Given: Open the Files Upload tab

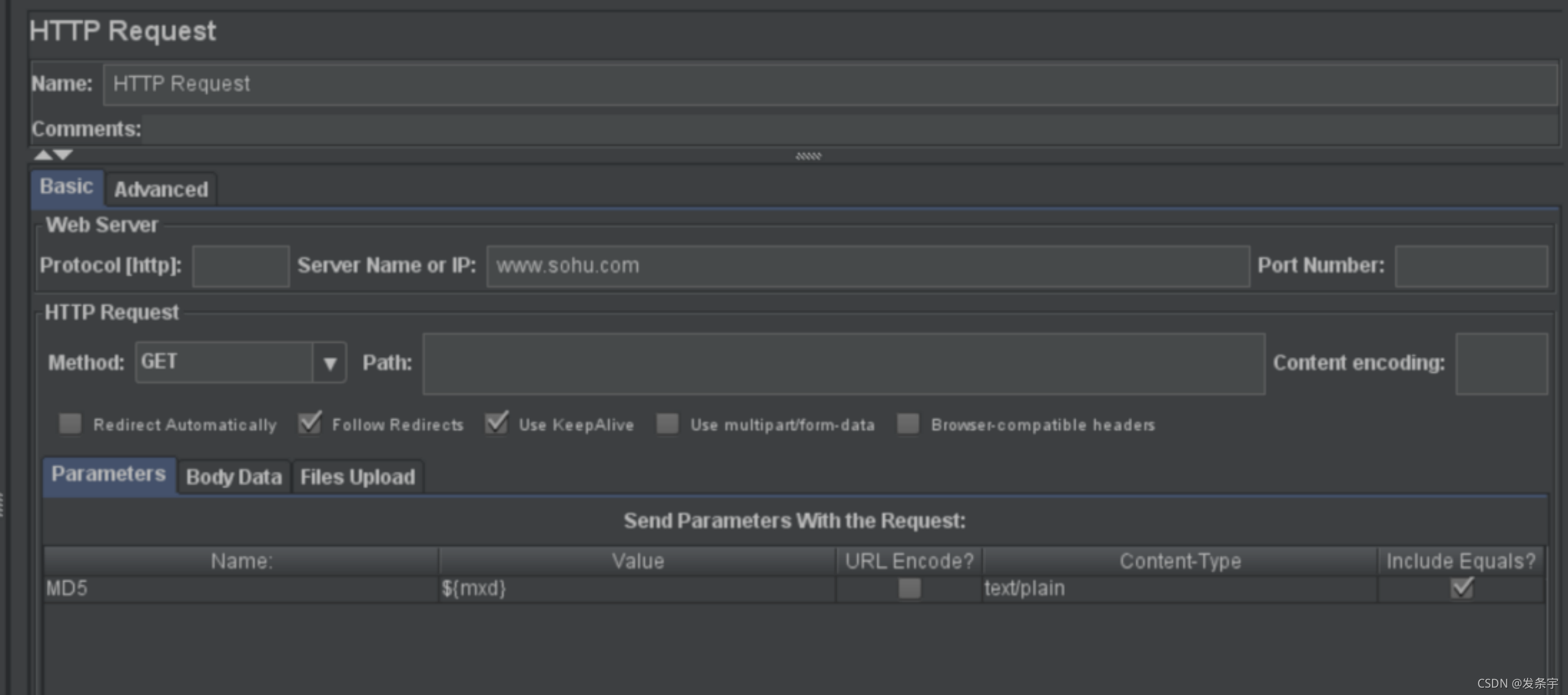Looking at the screenshot, I should [x=358, y=476].
